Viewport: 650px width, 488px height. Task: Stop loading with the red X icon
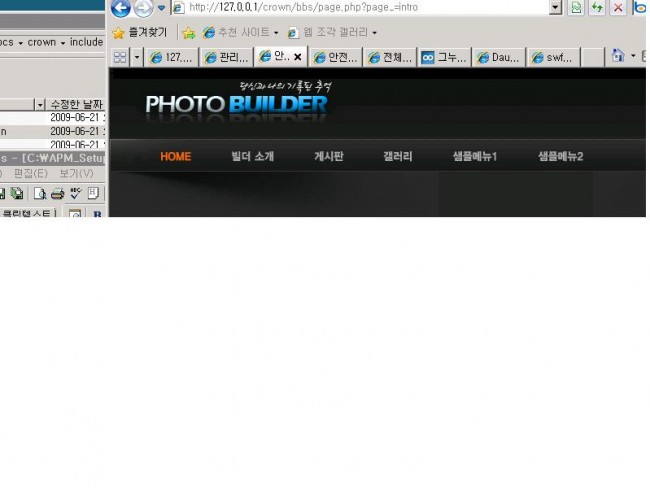tap(618, 7)
